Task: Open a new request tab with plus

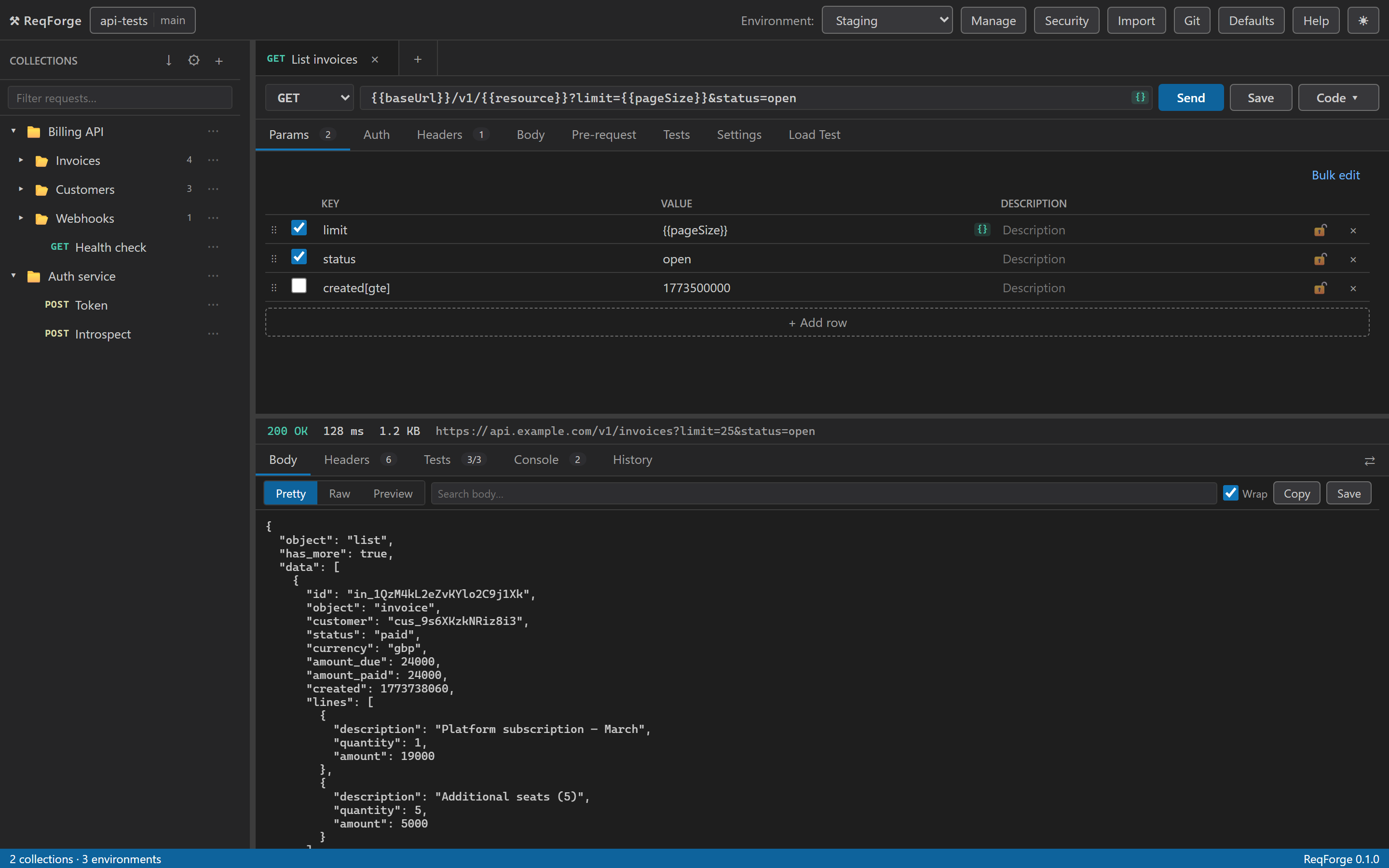Action: click(x=418, y=59)
